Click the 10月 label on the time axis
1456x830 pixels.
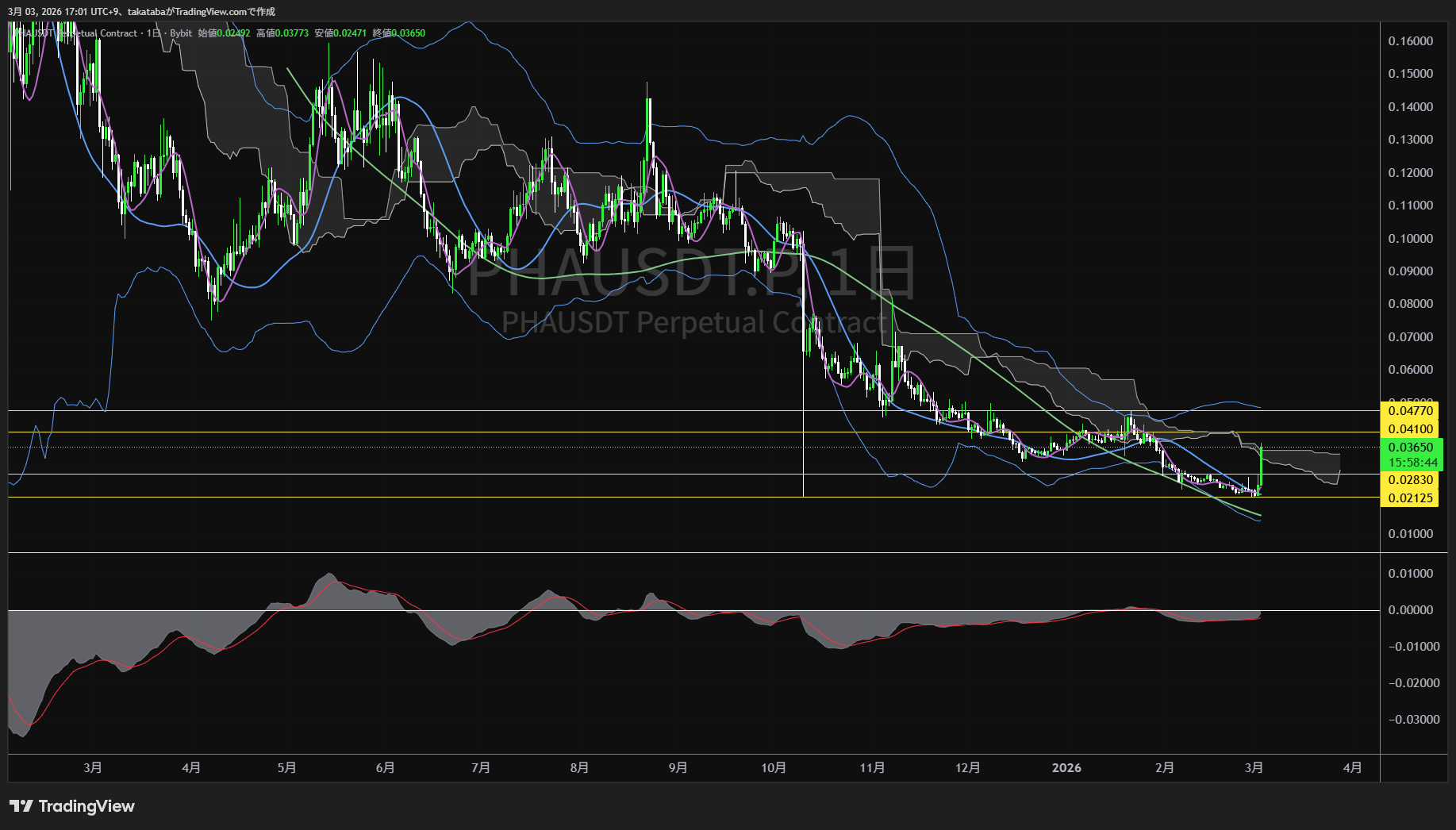[x=773, y=767]
